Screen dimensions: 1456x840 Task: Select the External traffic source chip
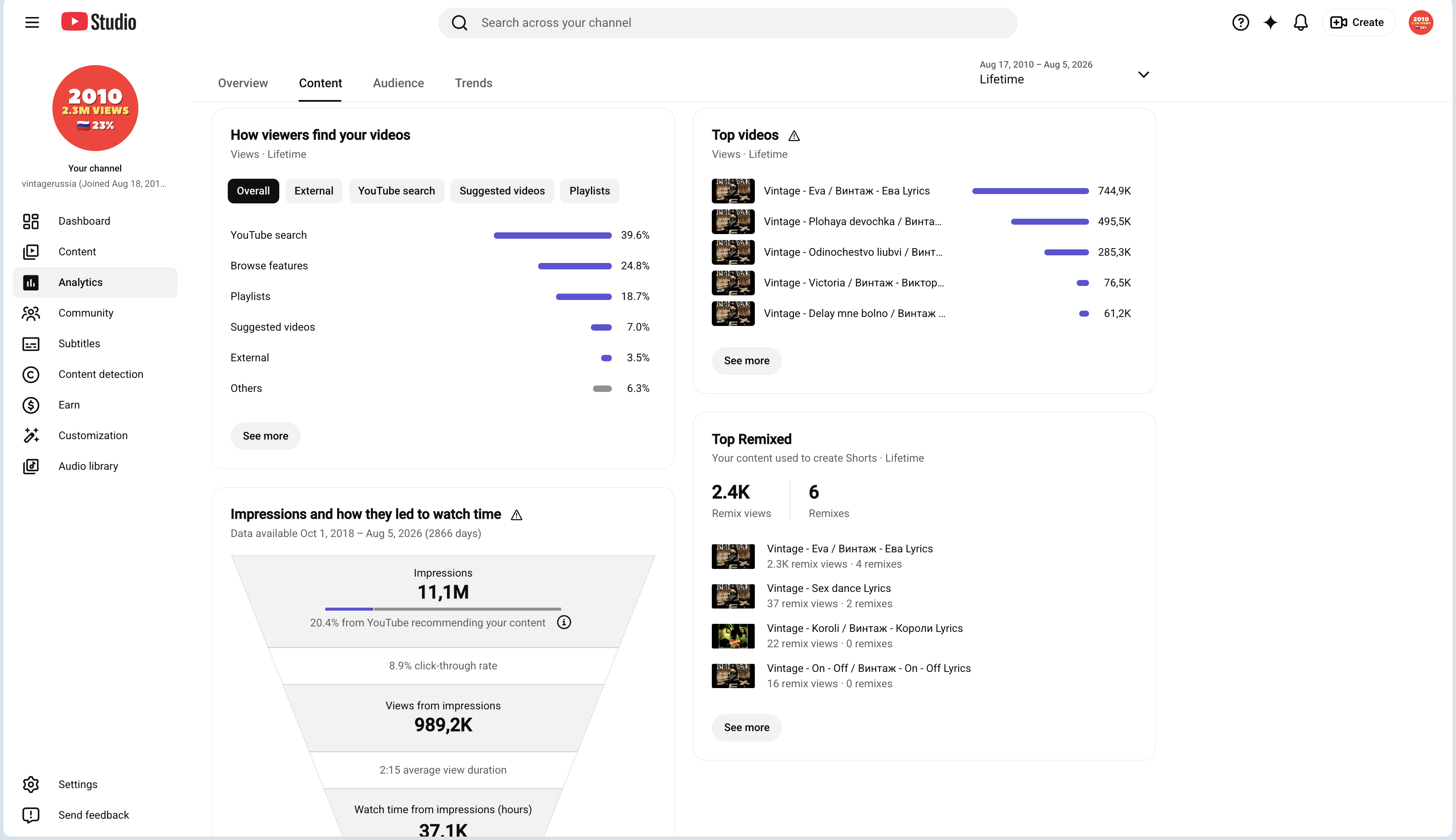coord(313,191)
